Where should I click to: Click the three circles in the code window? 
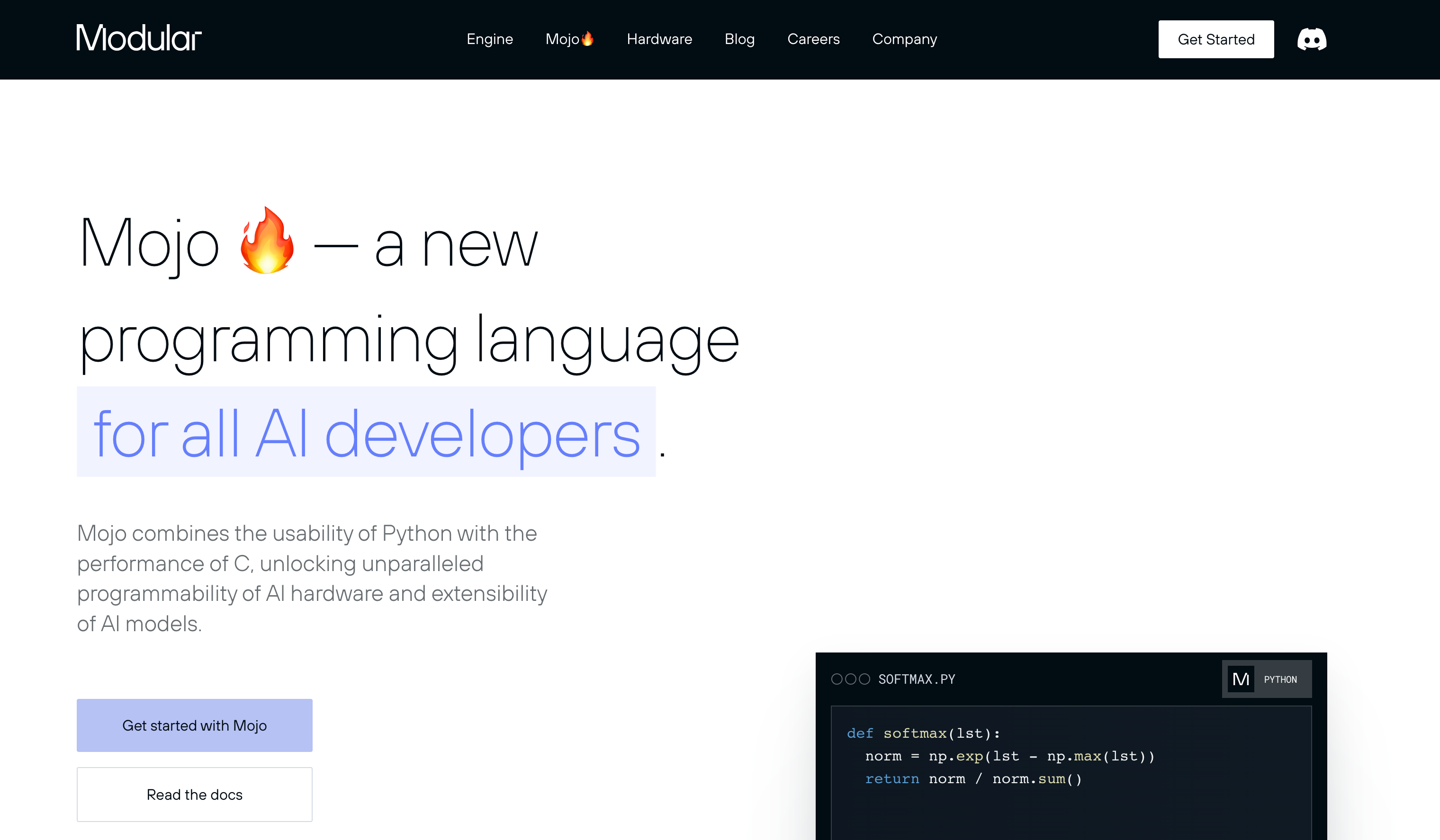[850, 679]
